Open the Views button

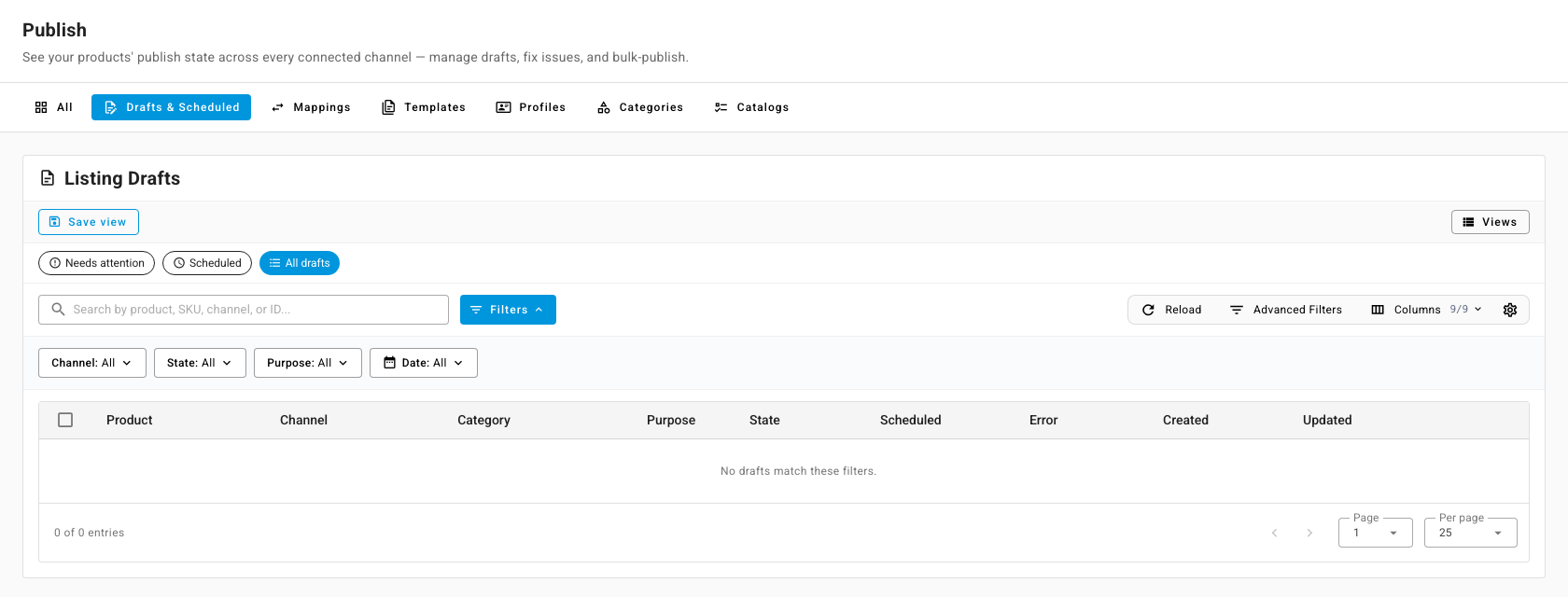click(1490, 222)
